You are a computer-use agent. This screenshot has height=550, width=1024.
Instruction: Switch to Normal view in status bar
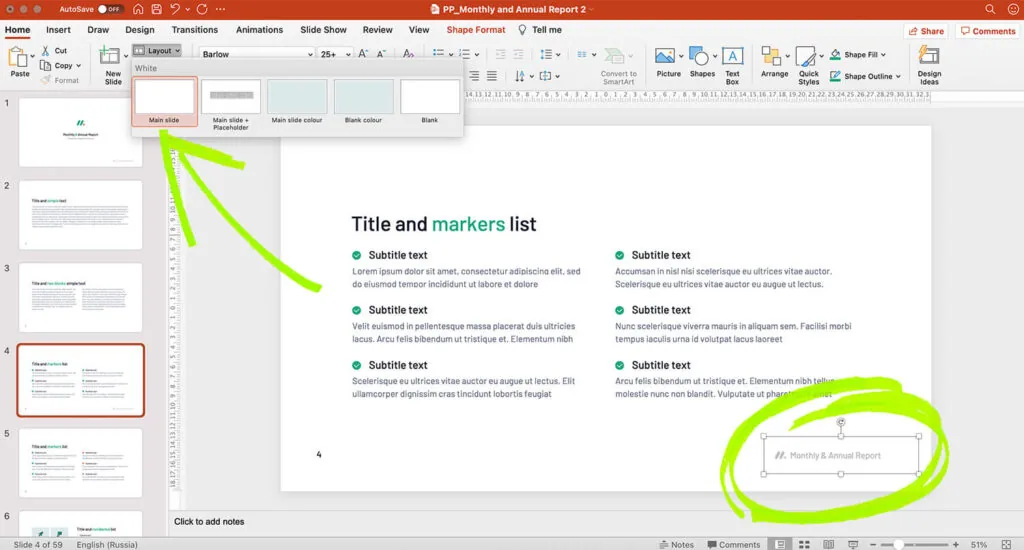(780, 544)
